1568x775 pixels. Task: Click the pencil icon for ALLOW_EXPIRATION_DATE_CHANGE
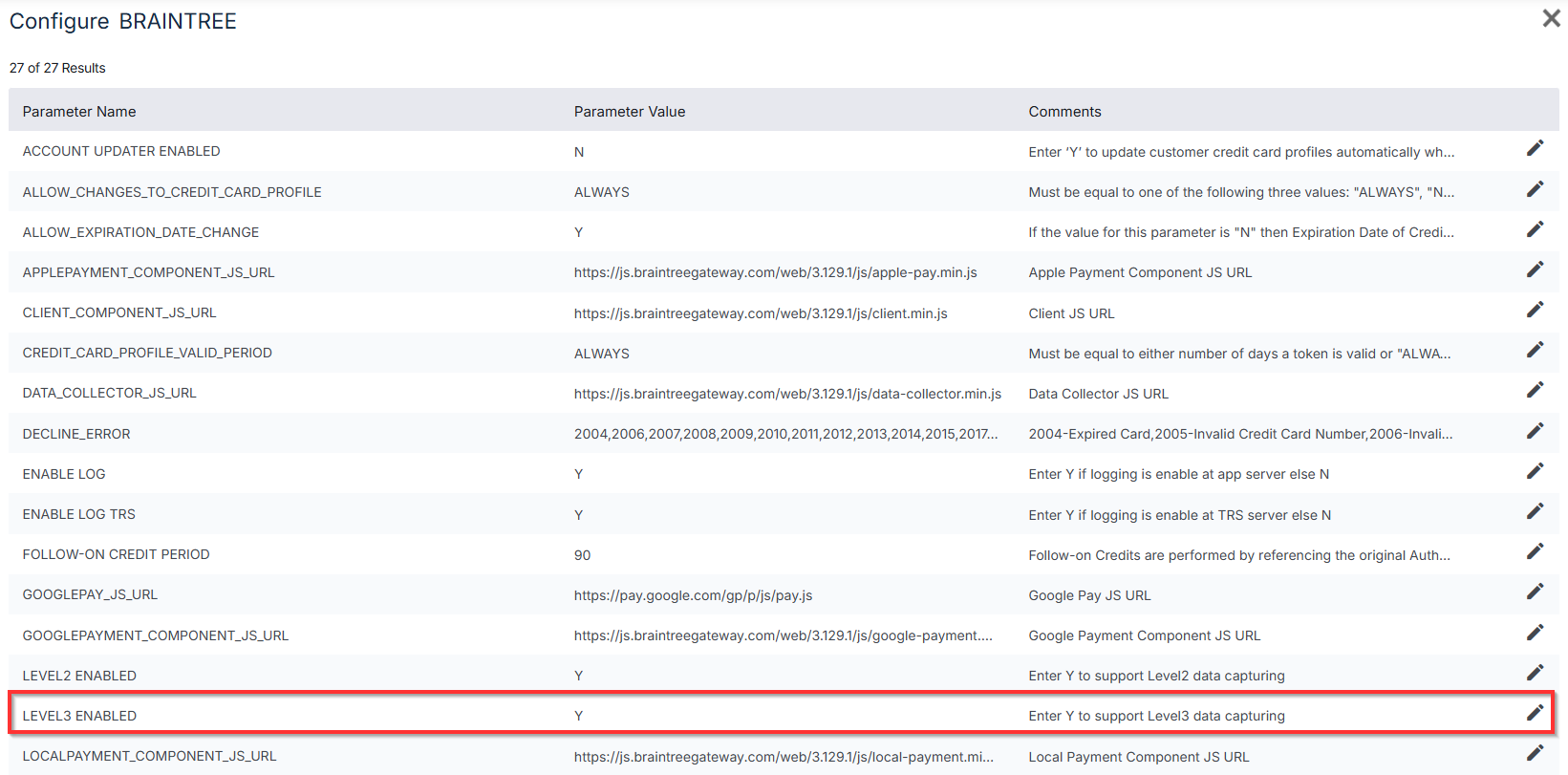click(1535, 229)
